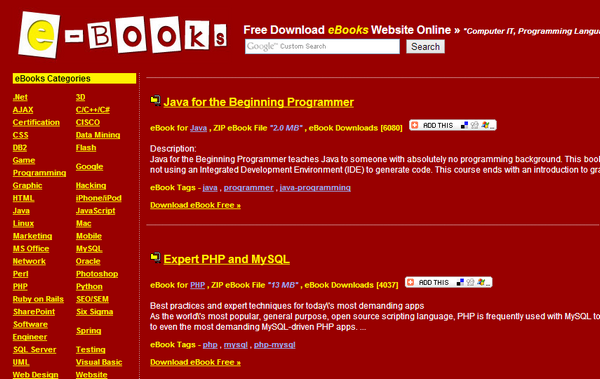Open the HTML category

click(x=23, y=198)
